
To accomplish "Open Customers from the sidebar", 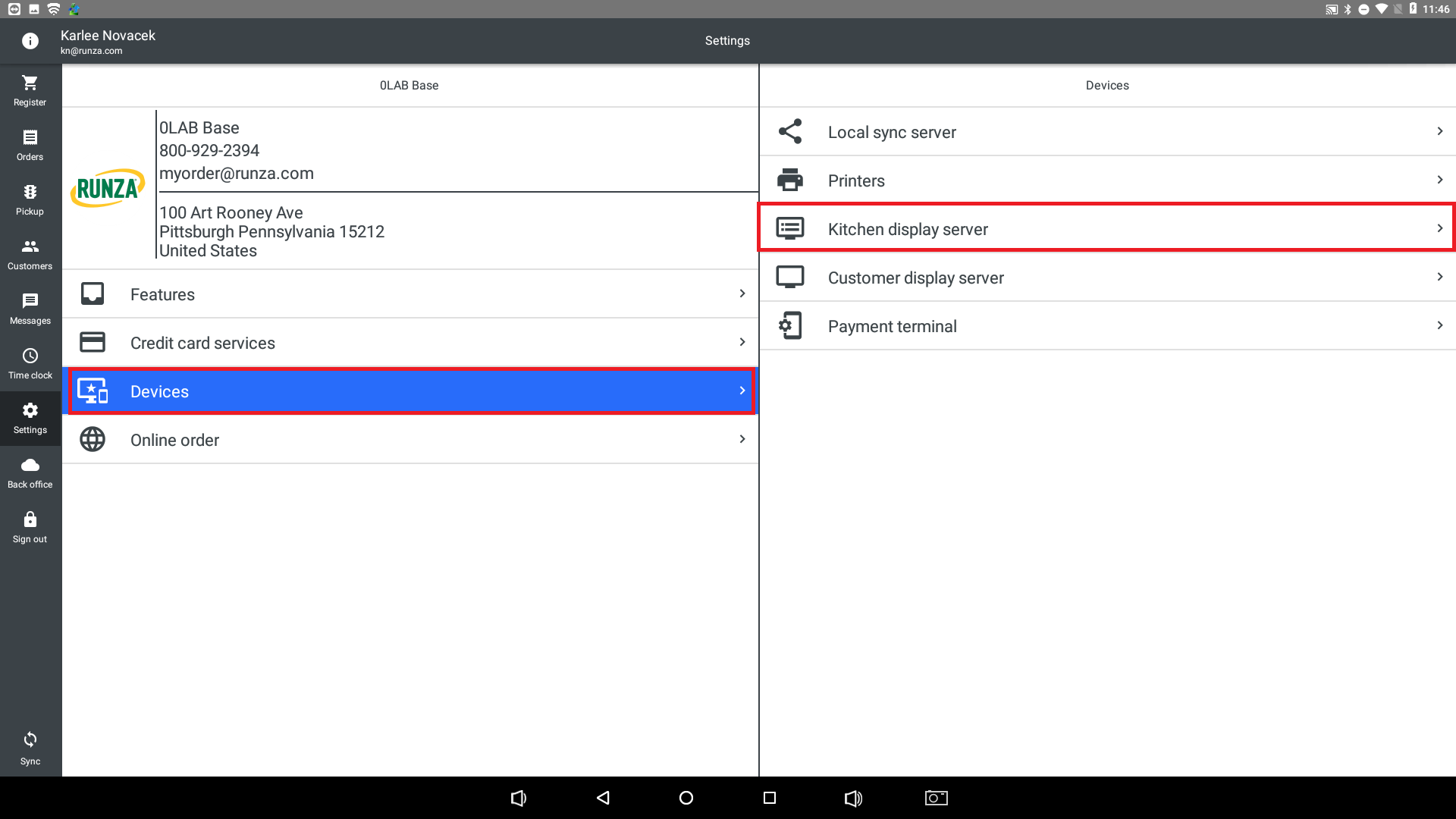I will click(30, 254).
